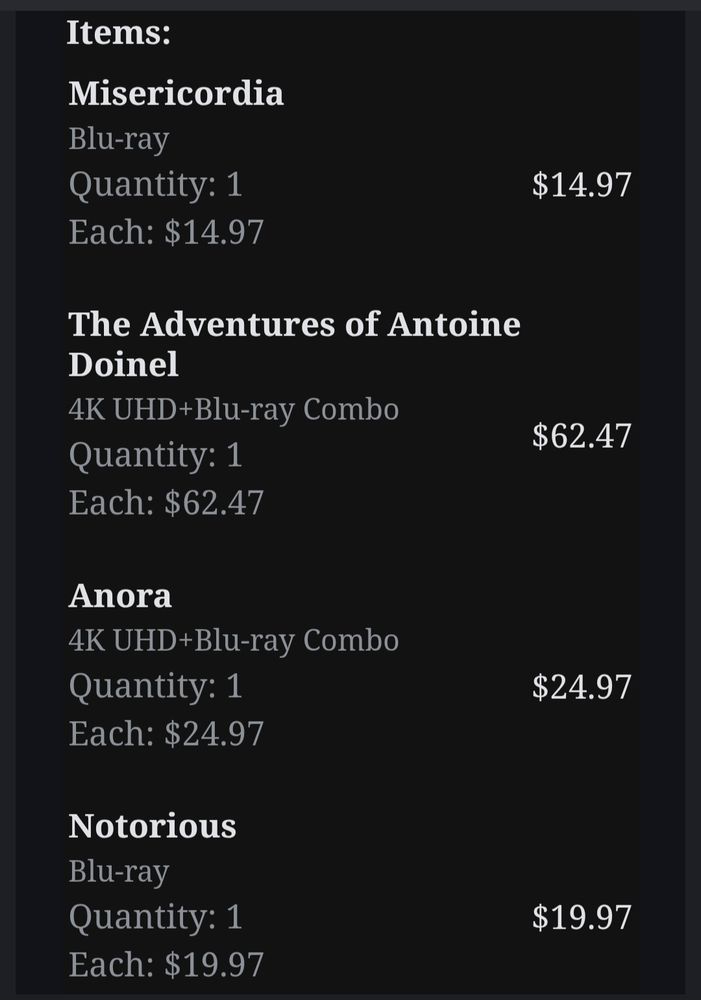Click the $62.47 line total

pos(581,436)
